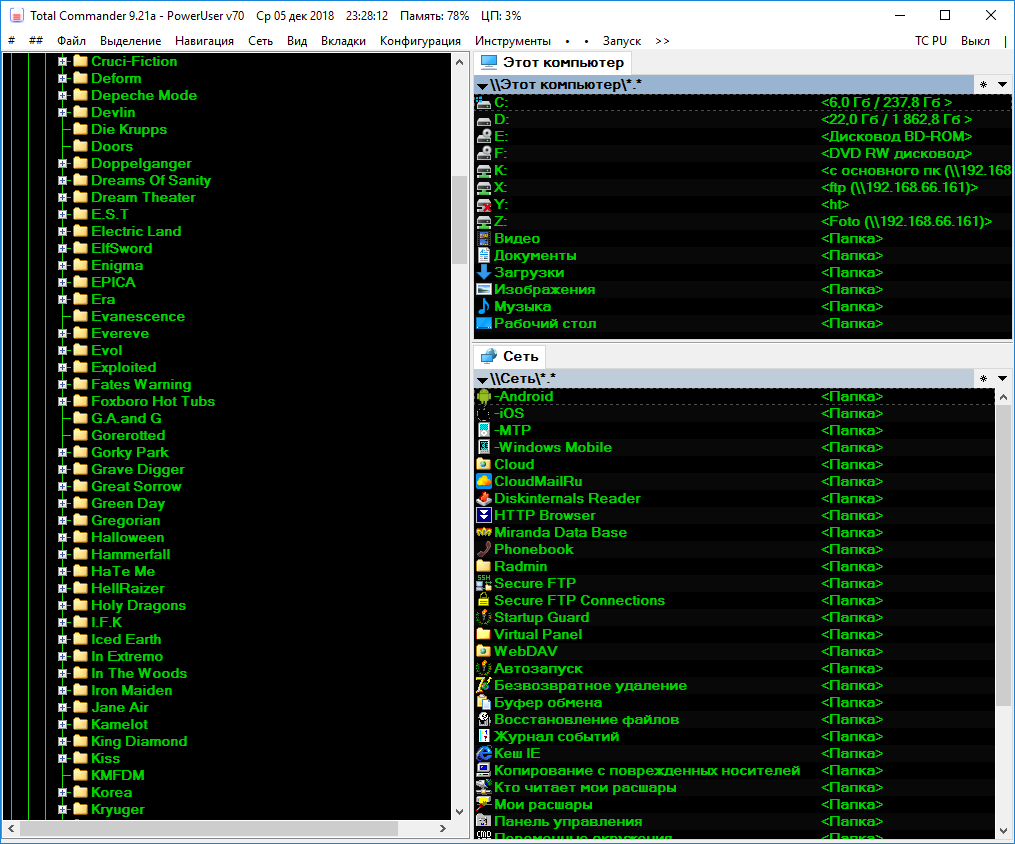This screenshot has height=844, width=1015.
Task: Click the Android plugin icon
Action: [x=484, y=397]
